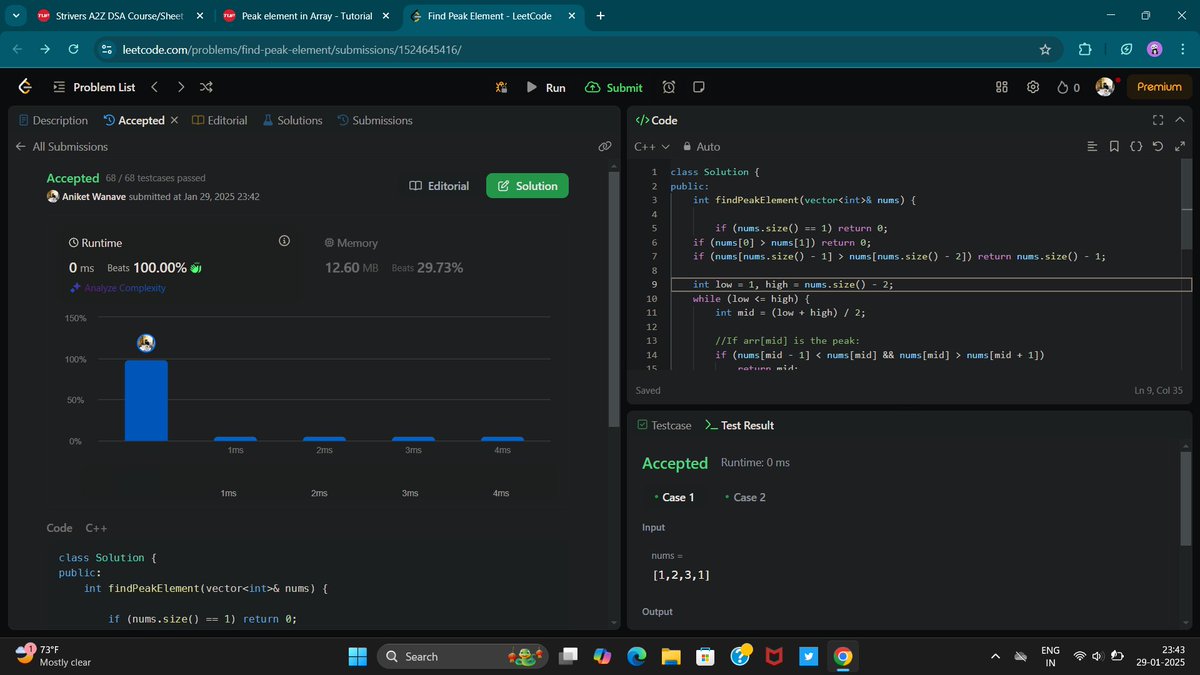1200x675 pixels.
Task: Switch to Strivers A2Z DSA Course tab
Action: tap(121, 16)
